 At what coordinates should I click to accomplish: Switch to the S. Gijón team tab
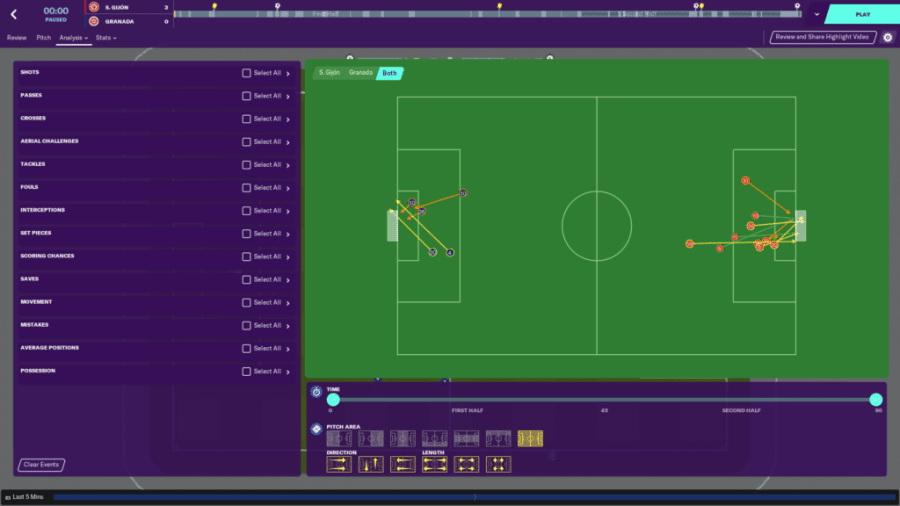click(328, 73)
